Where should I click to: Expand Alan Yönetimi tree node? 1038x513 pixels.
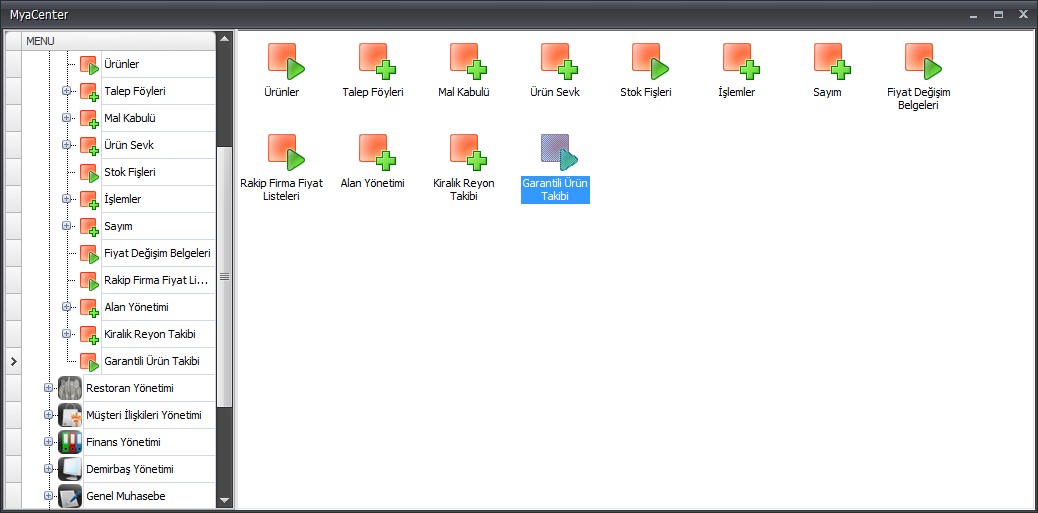pyautogui.click(x=66, y=306)
